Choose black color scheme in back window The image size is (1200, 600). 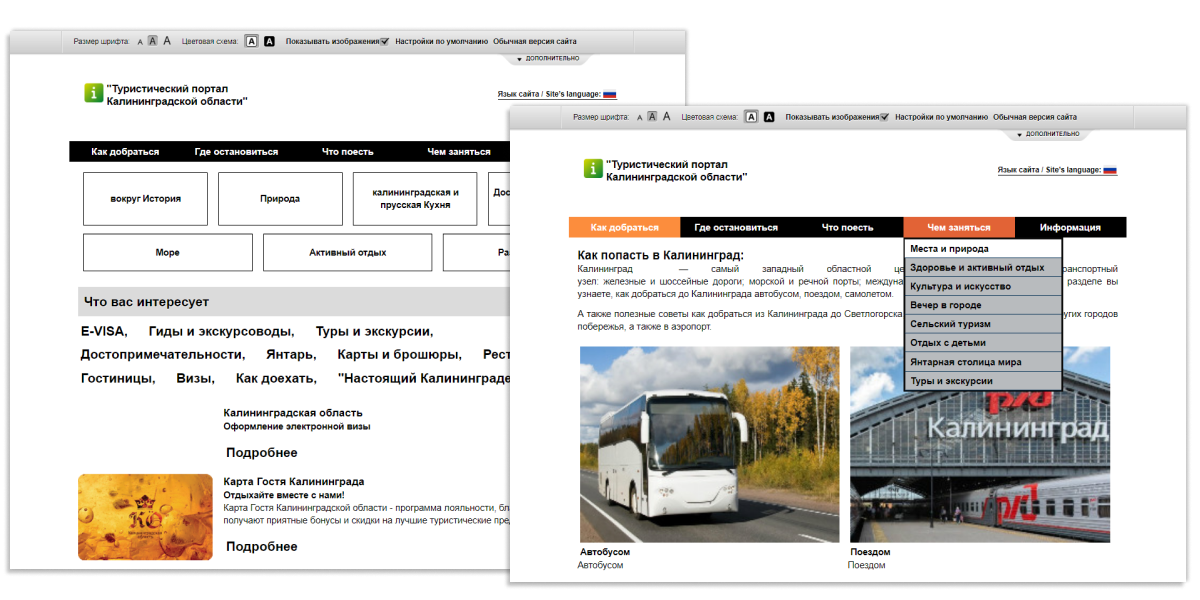(269, 41)
